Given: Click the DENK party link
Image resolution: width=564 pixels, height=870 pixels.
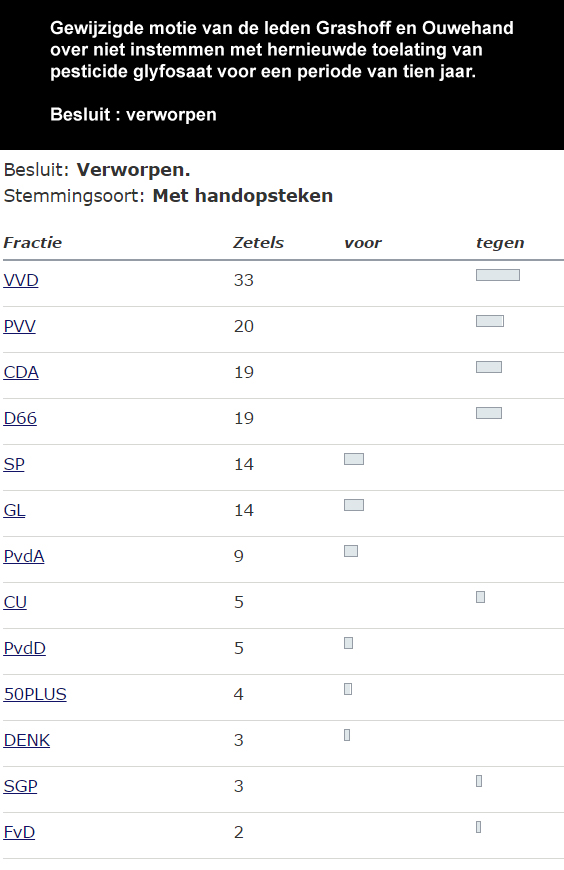Looking at the screenshot, I should click(27, 741).
